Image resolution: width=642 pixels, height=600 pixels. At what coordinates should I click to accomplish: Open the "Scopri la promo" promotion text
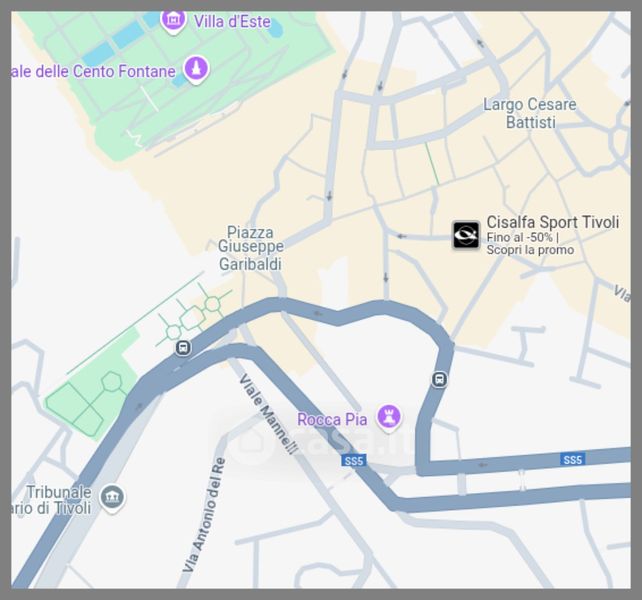pos(530,250)
